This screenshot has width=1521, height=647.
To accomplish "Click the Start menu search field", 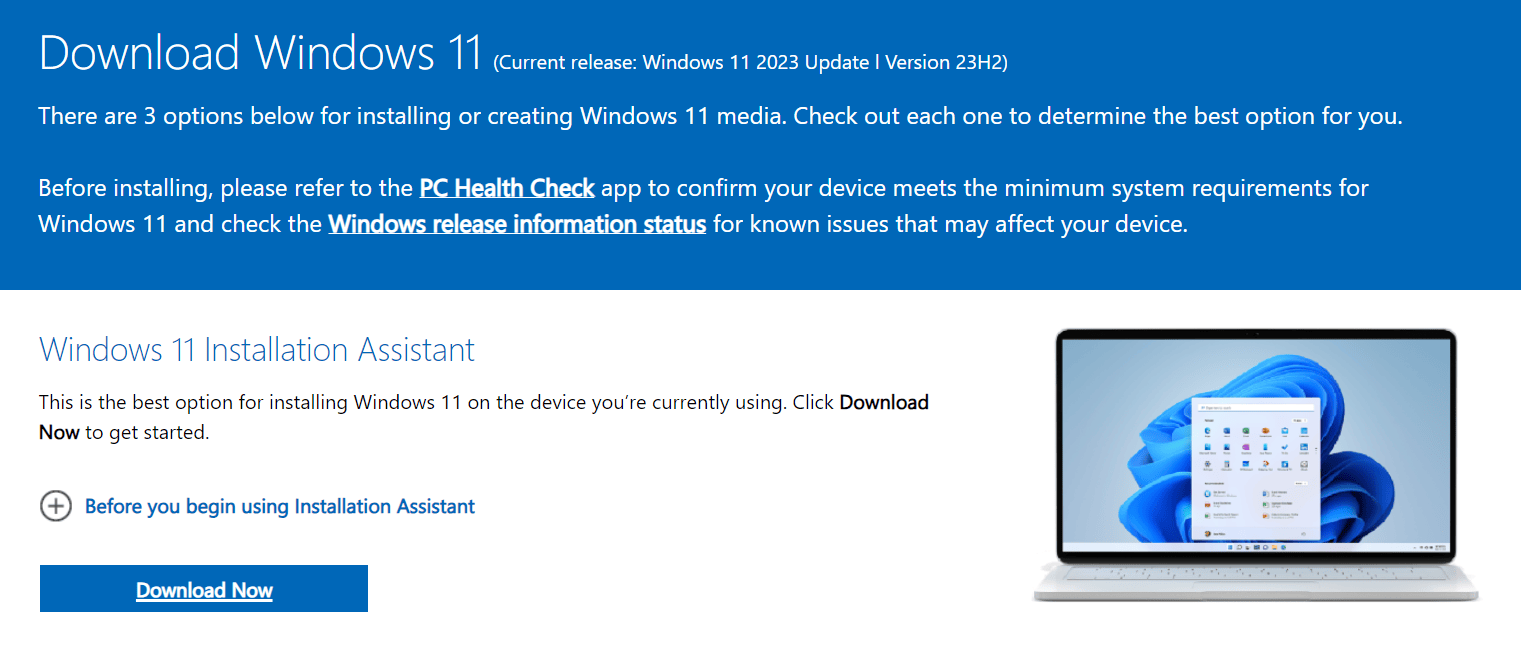I will pyautogui.click(x=1254, y=407).
